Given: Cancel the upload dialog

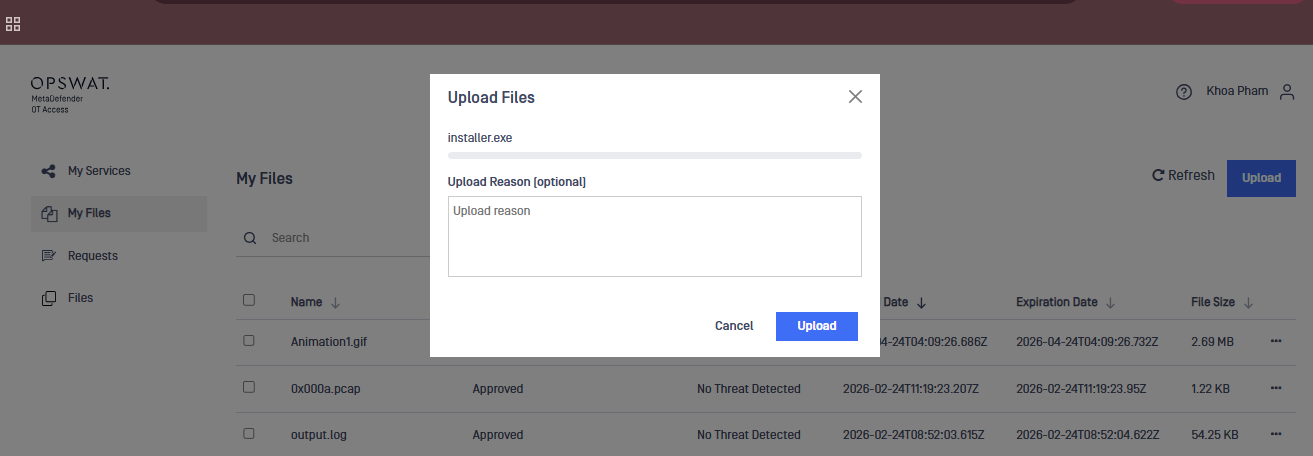Looking at the screenshot, I should (734, 326).
